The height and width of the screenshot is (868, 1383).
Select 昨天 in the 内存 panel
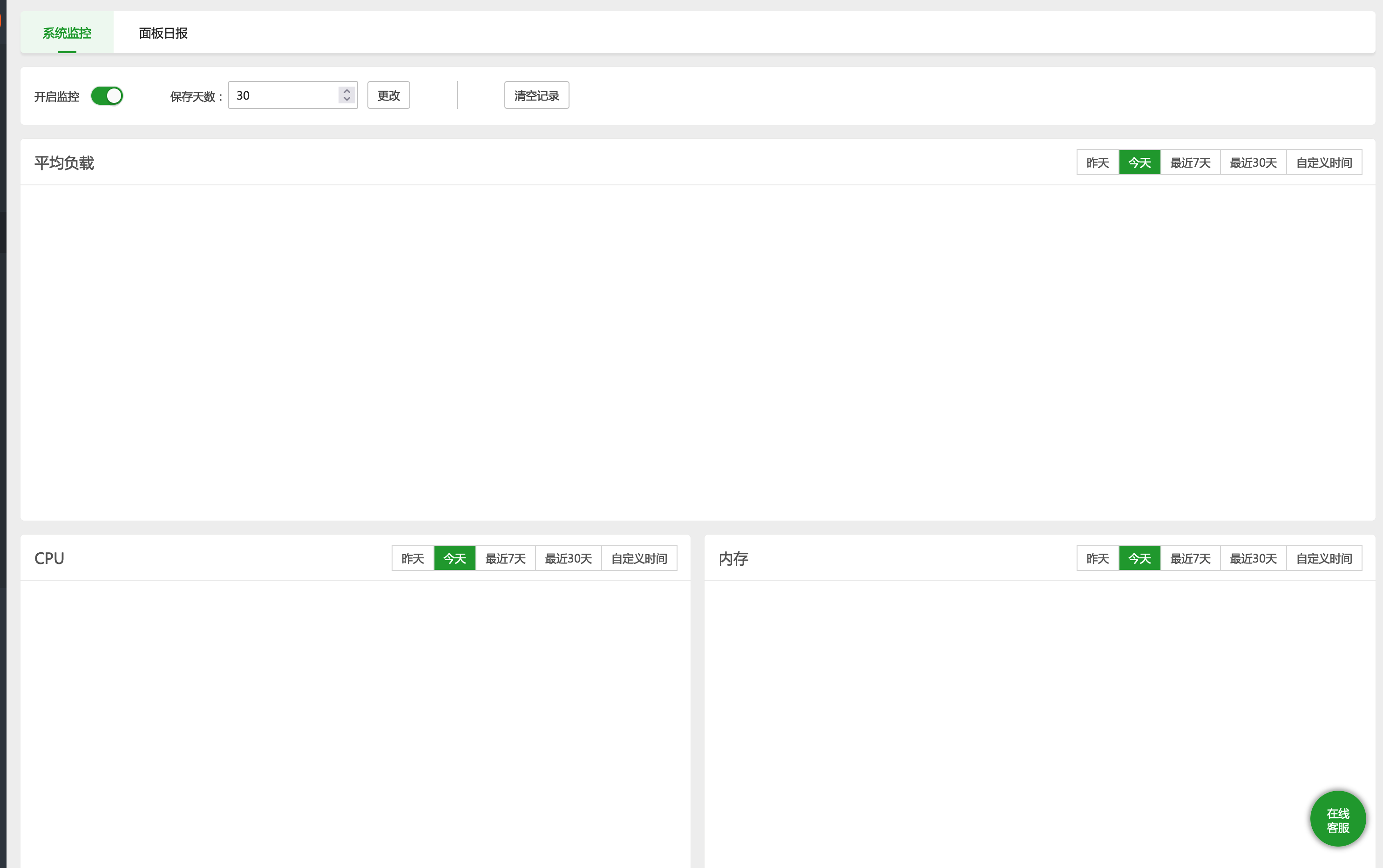[x=1098, y=558]
